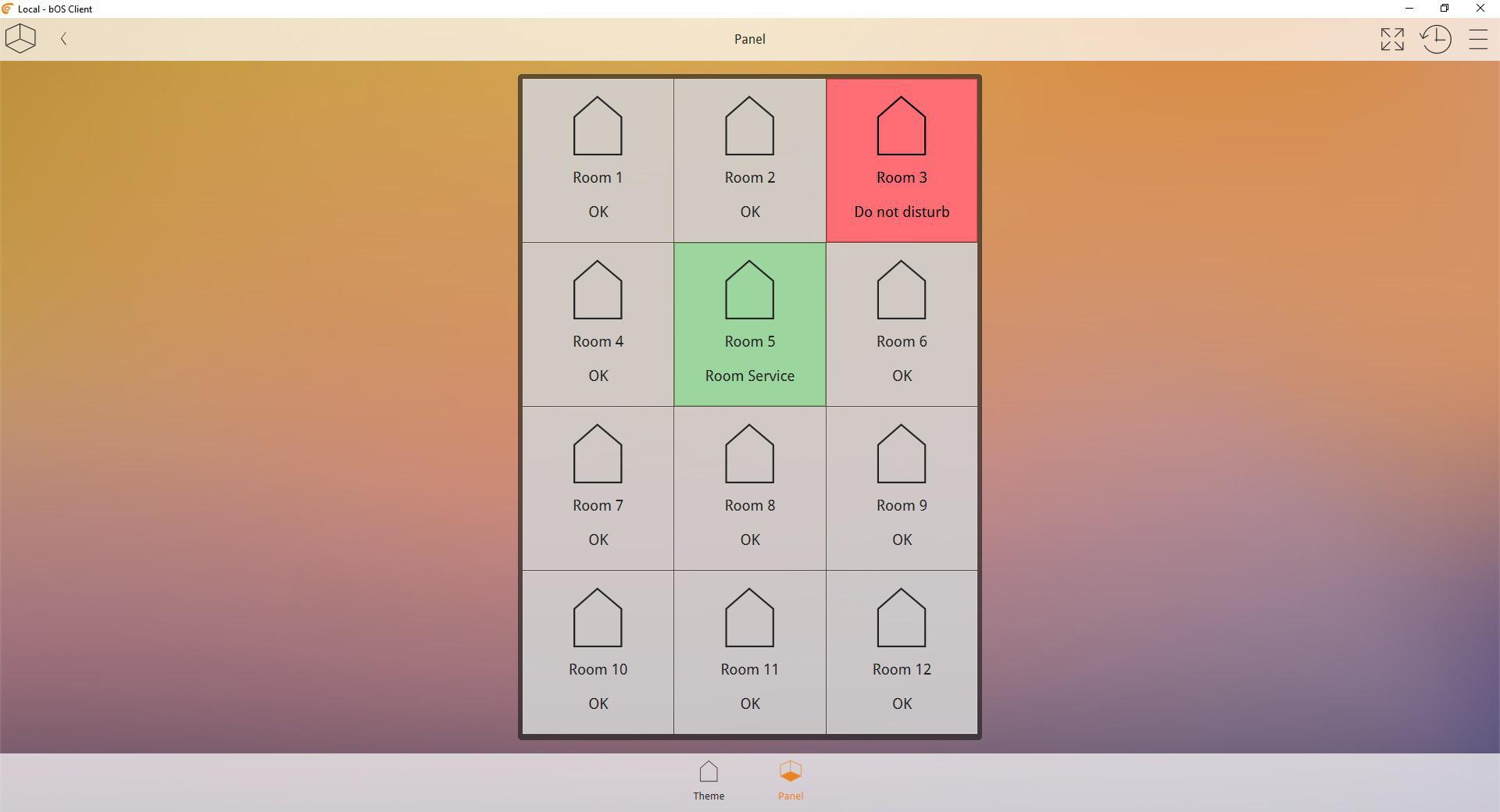Select the red Room 3 tile icon
Viewport: 1500px width, 812px height.
click(x=902, y=126)
